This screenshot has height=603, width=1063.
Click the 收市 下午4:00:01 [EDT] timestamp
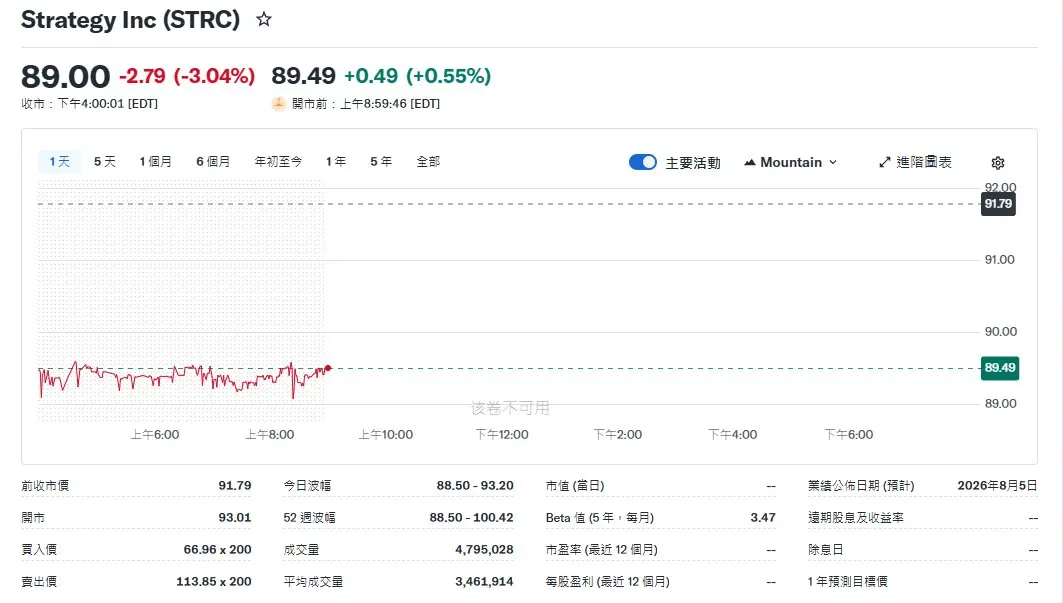click(89, 104)
